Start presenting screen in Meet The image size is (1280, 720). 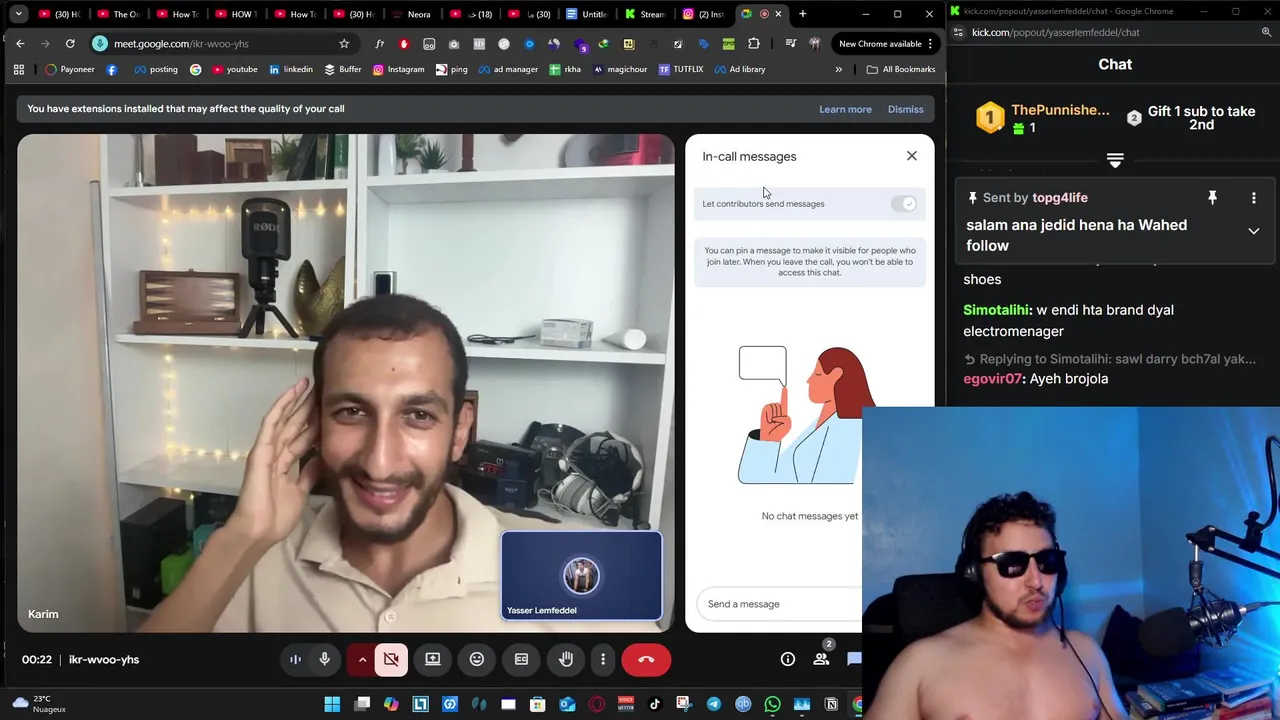[433, 659]
